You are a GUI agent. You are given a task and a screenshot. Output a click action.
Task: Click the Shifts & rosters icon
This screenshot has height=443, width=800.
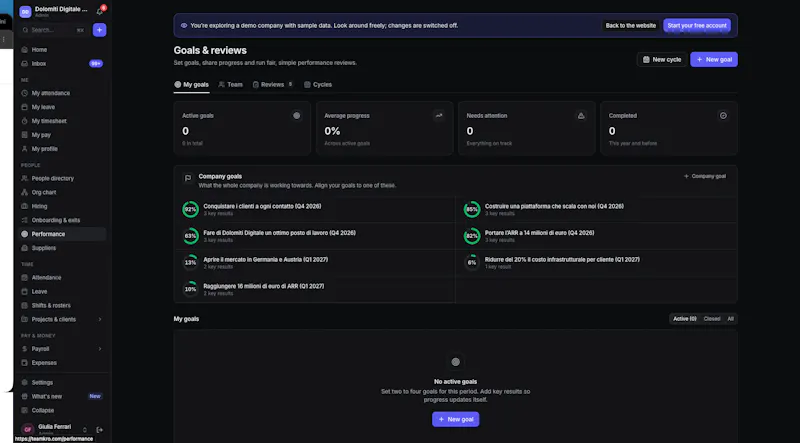click(x=24, y=305)
